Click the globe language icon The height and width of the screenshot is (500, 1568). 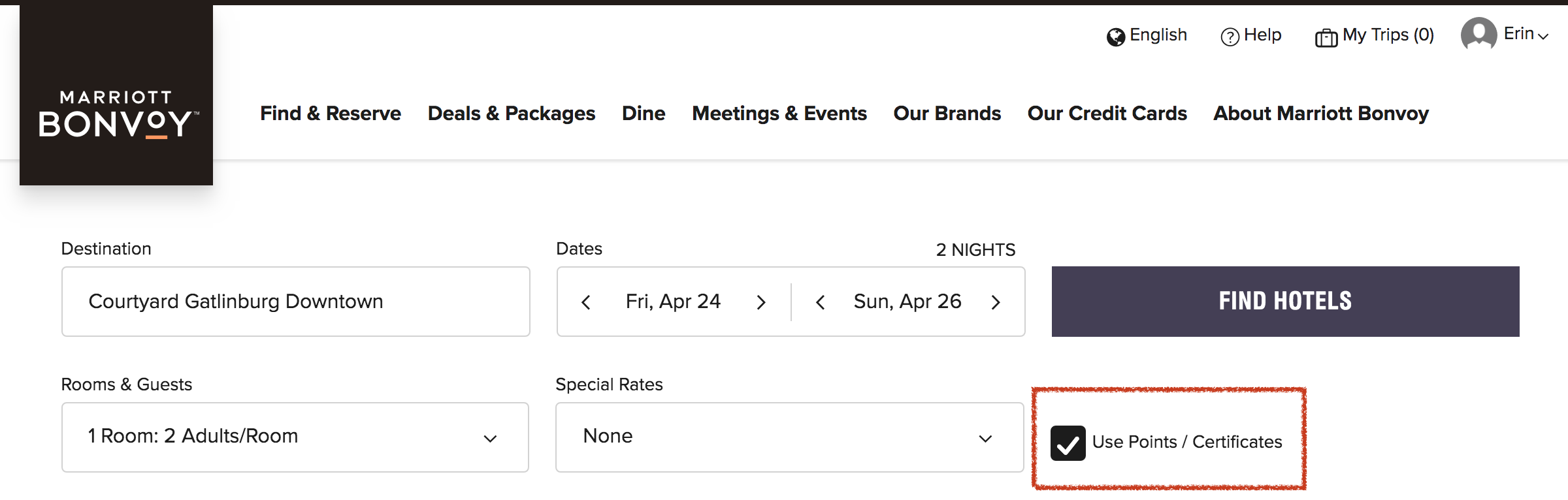tap(1115, 37)
